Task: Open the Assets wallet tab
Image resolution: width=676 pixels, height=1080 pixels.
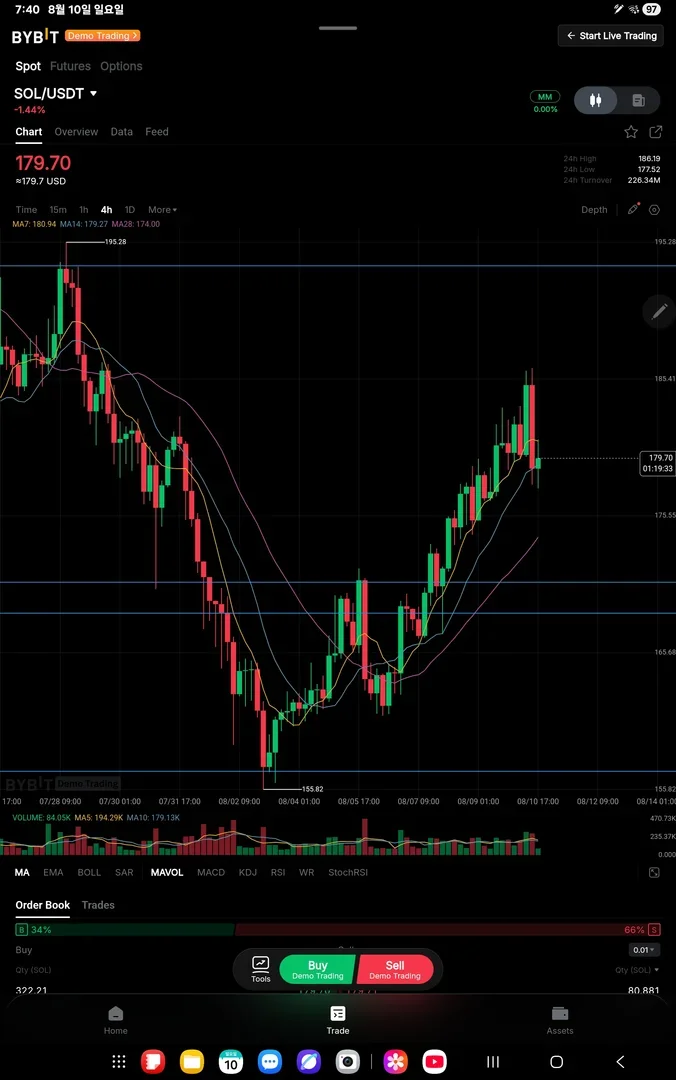Action: point(560,1020)
